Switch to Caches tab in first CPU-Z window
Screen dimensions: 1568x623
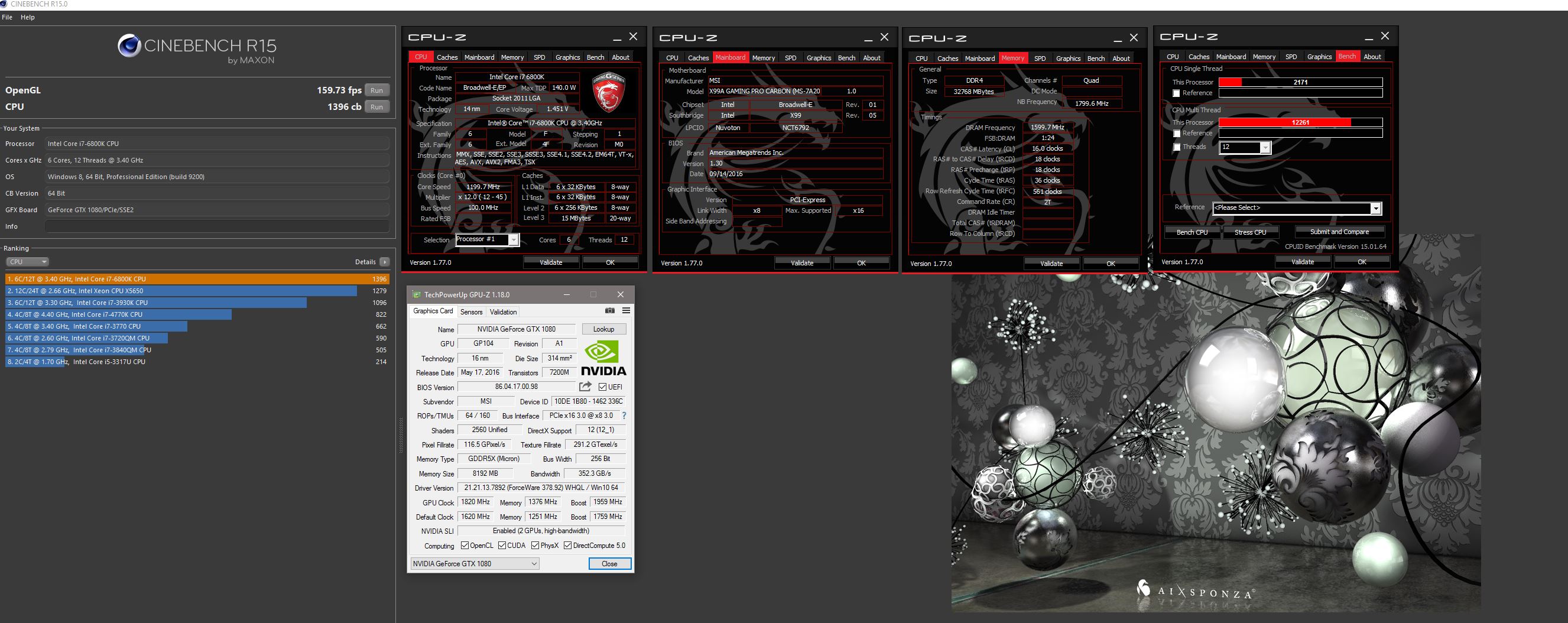[447, 57]
